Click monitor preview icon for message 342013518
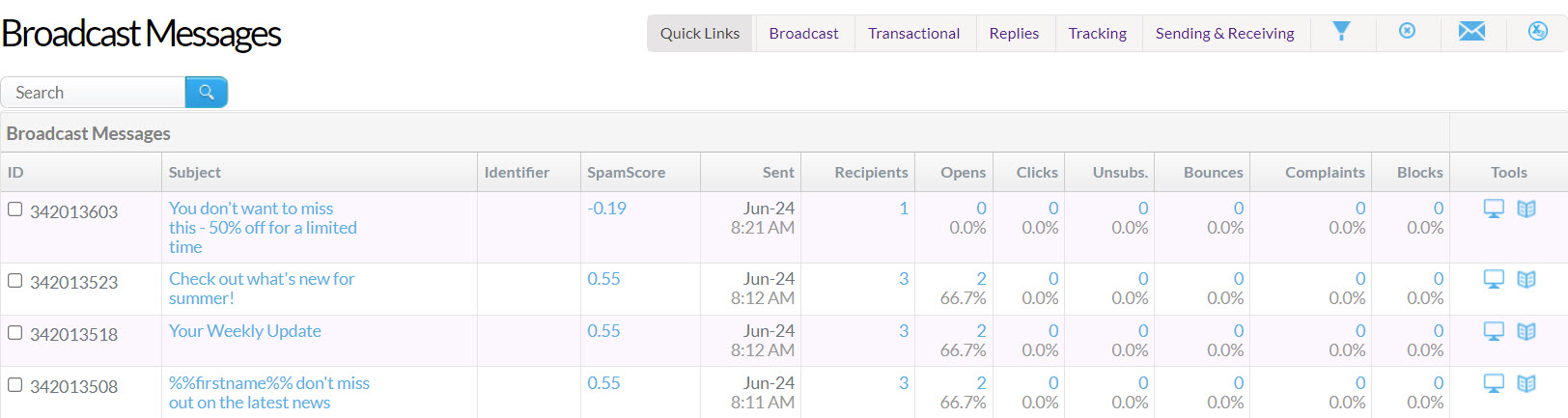The width and height of the screenshot is (1568, 418). (1494, 332)
